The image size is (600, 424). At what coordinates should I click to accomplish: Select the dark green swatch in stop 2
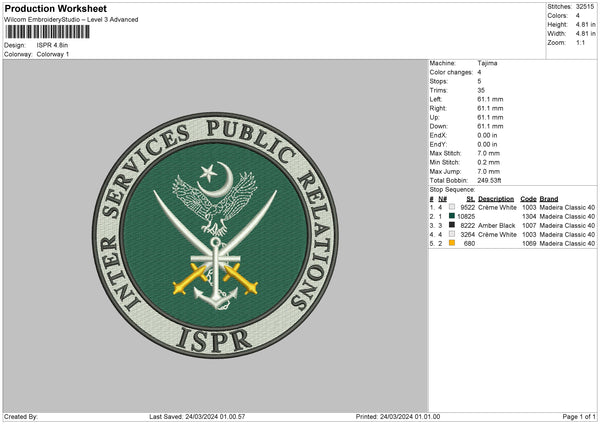(452, 216)
